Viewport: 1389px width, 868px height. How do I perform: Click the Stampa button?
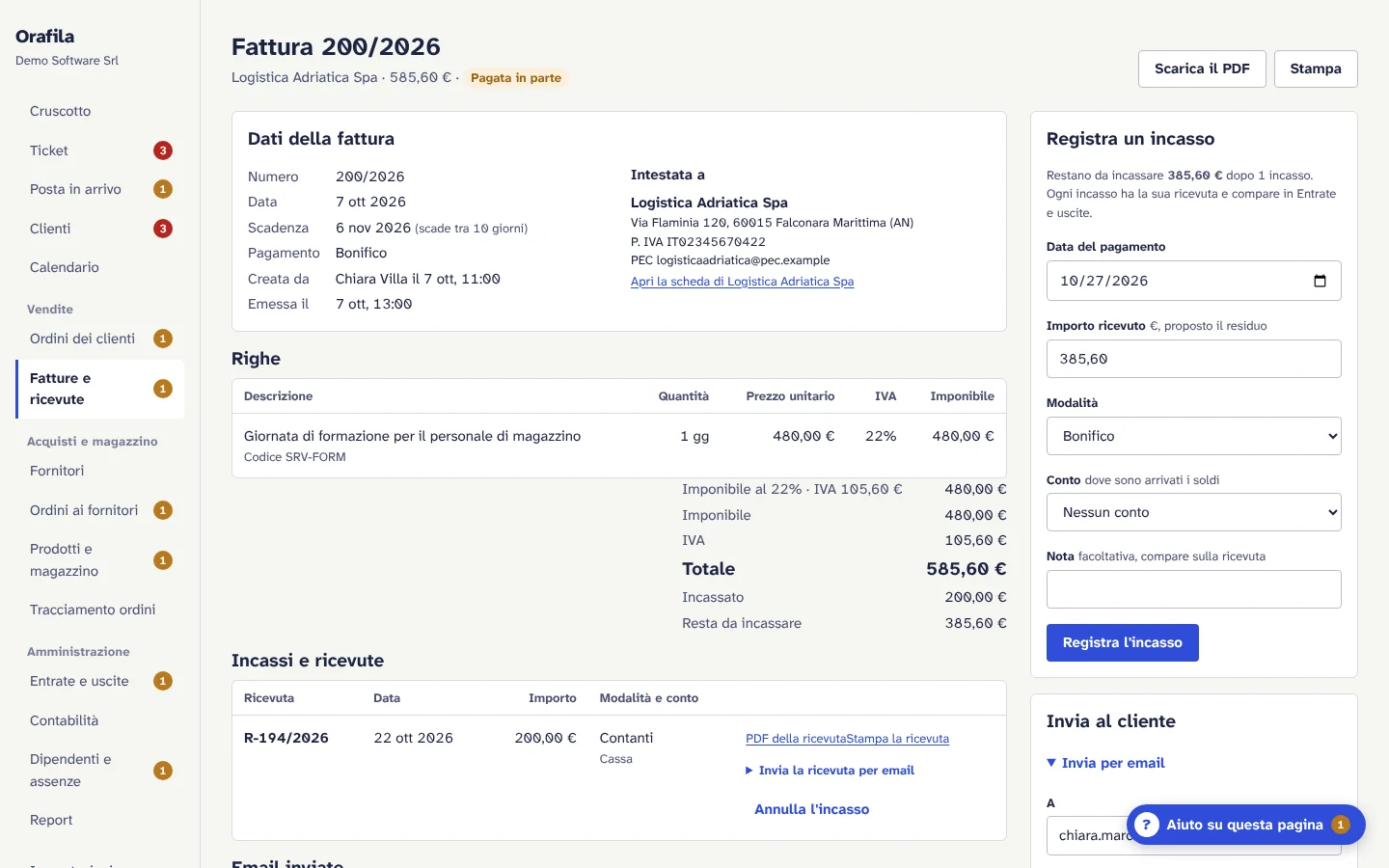click(x=1316, y=68)
